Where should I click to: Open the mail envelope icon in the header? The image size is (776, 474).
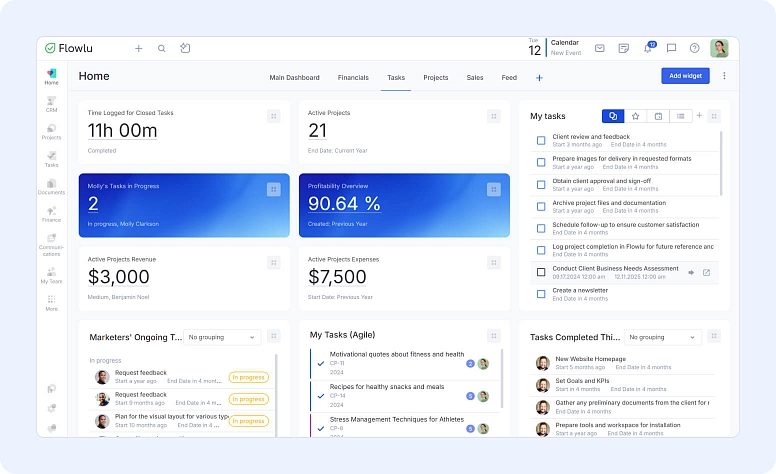(x=599, y=48)
